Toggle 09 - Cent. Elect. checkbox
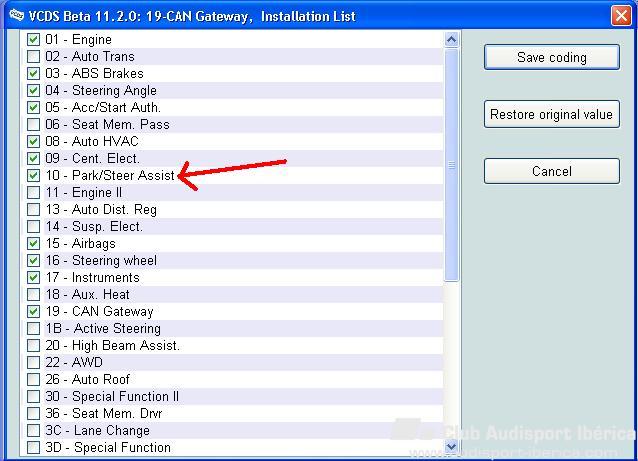This screenshot has height=461, width=638. (x=33, y=158)
